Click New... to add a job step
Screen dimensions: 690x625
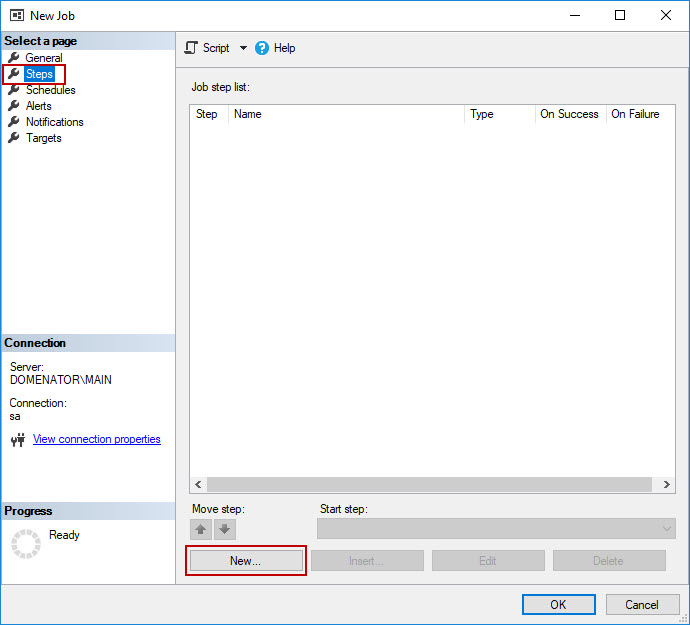246,561
